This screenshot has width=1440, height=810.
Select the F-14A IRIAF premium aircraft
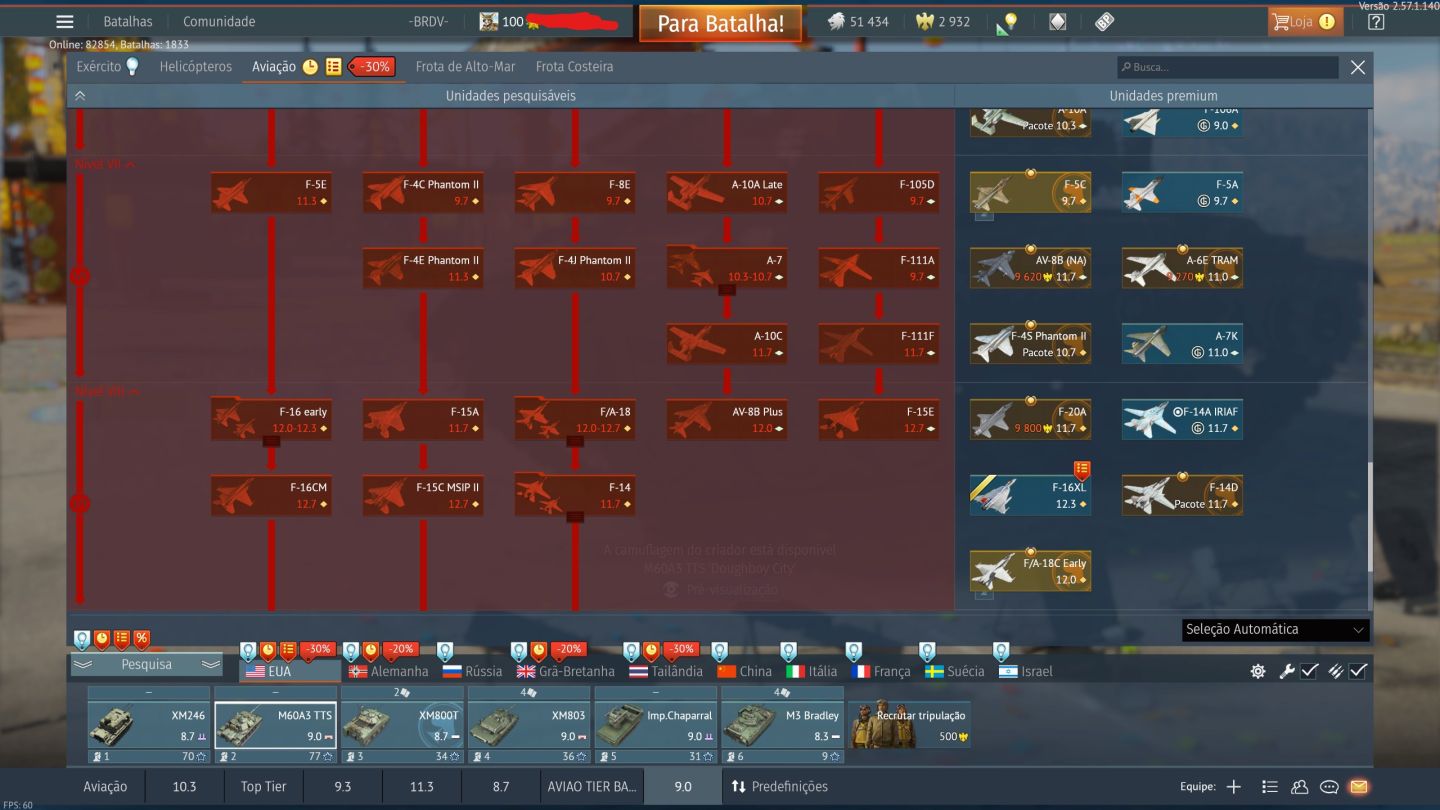[x=1182, y=420]
